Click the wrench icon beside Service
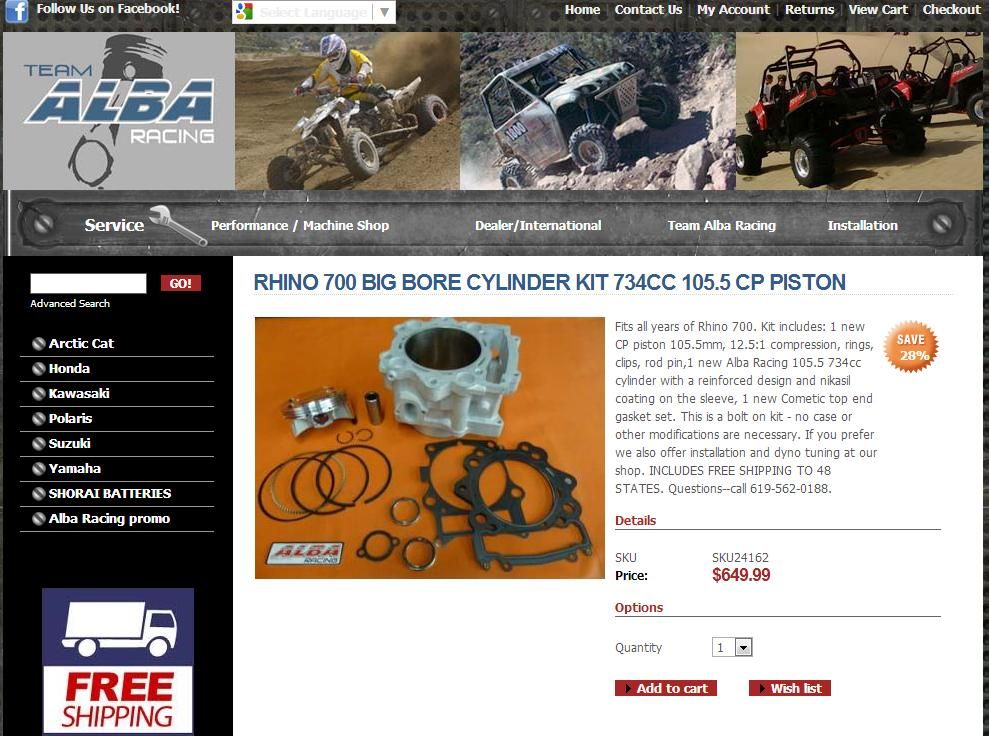 [178, 225]
